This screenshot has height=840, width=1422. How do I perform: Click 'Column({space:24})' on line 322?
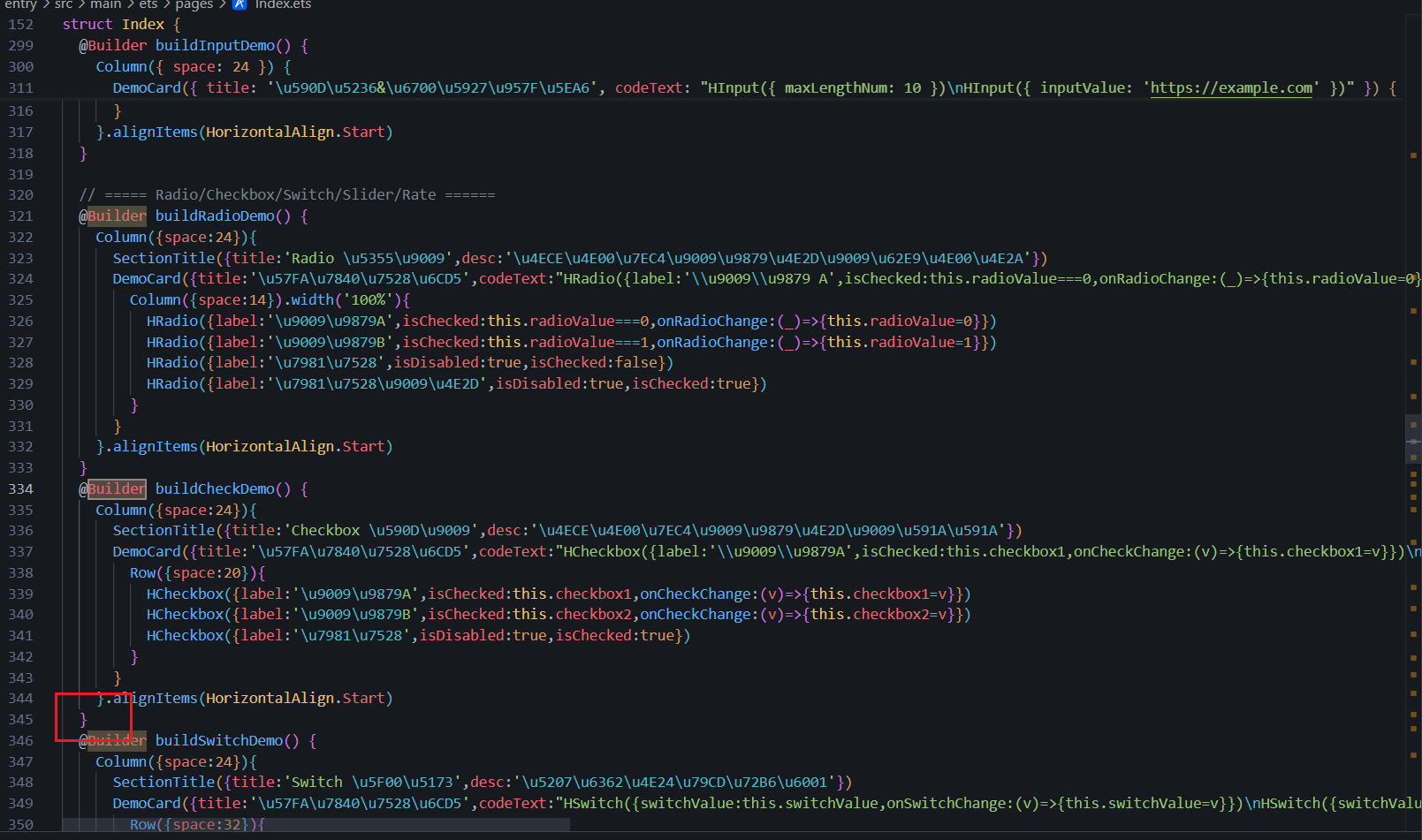click(172, 237)
